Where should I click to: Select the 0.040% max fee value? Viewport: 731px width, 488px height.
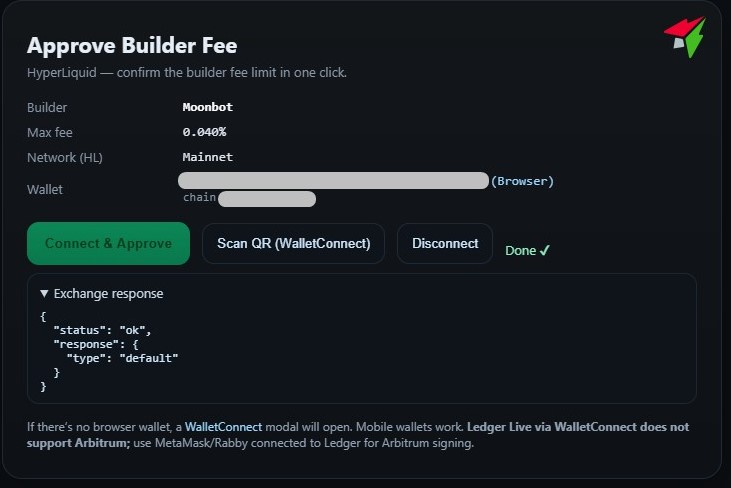click(x=204, y=132)
